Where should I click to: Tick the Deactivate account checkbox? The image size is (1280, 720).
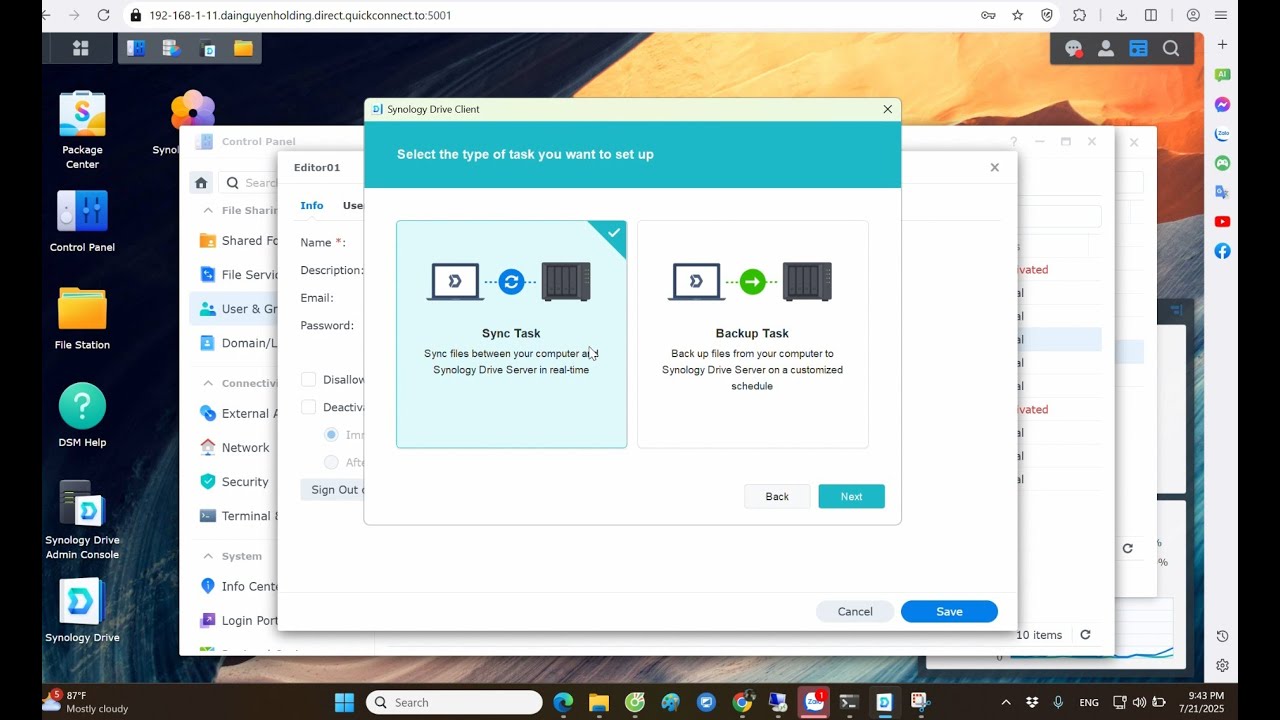[309, 407]
